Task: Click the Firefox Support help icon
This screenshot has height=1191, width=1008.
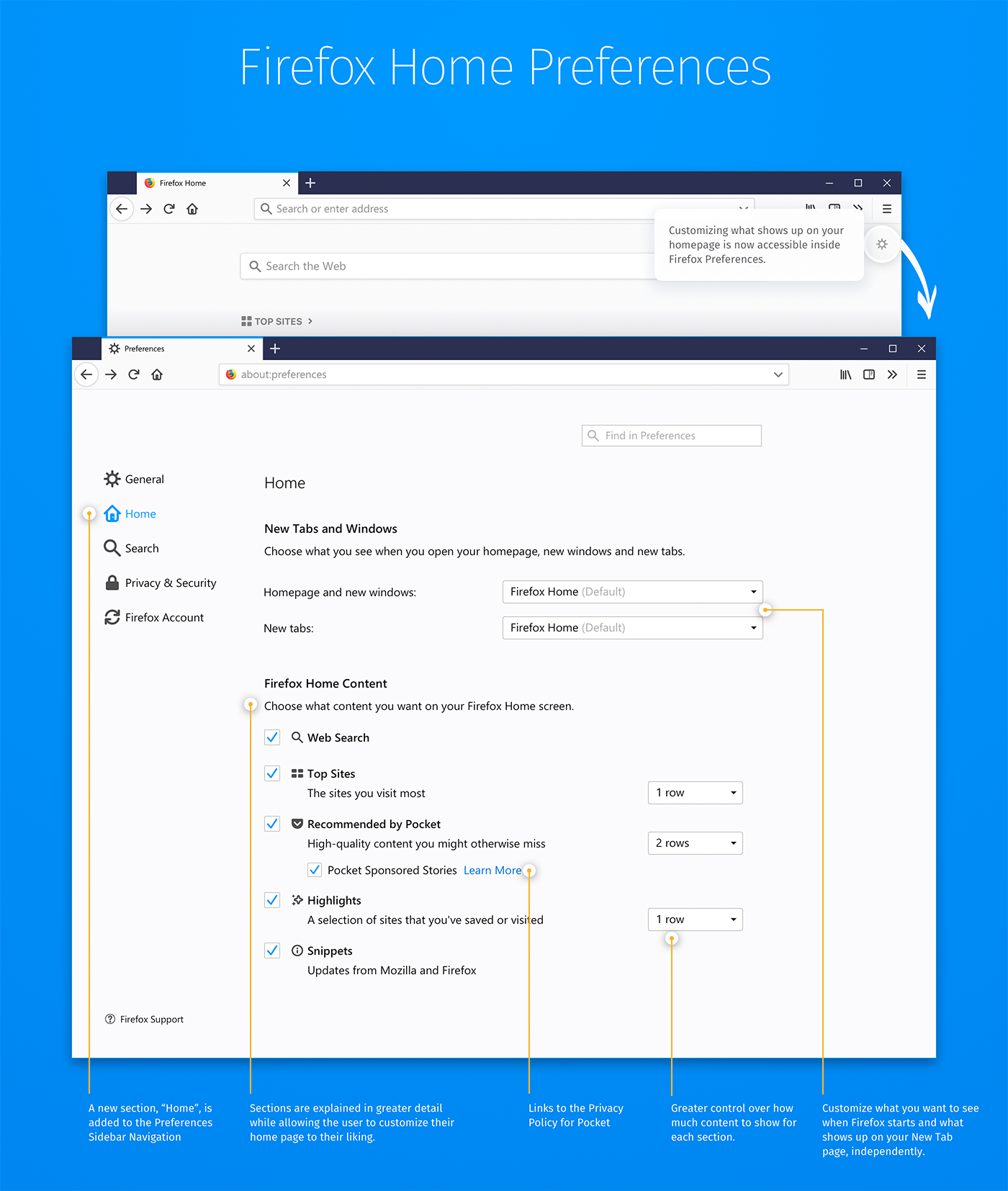Action: [x=110, y=1019]
